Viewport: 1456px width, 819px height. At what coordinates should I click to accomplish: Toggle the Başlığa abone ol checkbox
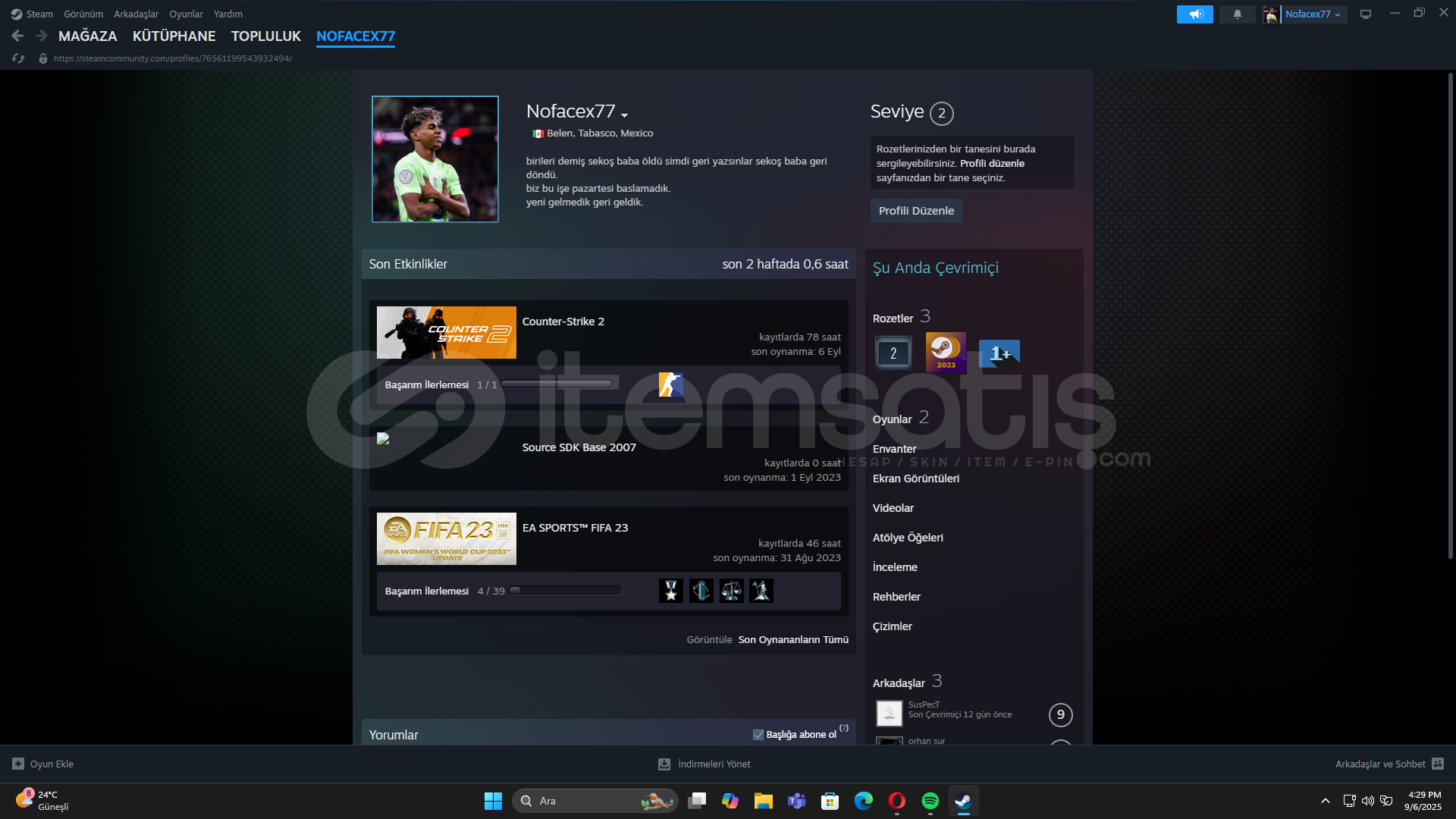pos(758,734)
